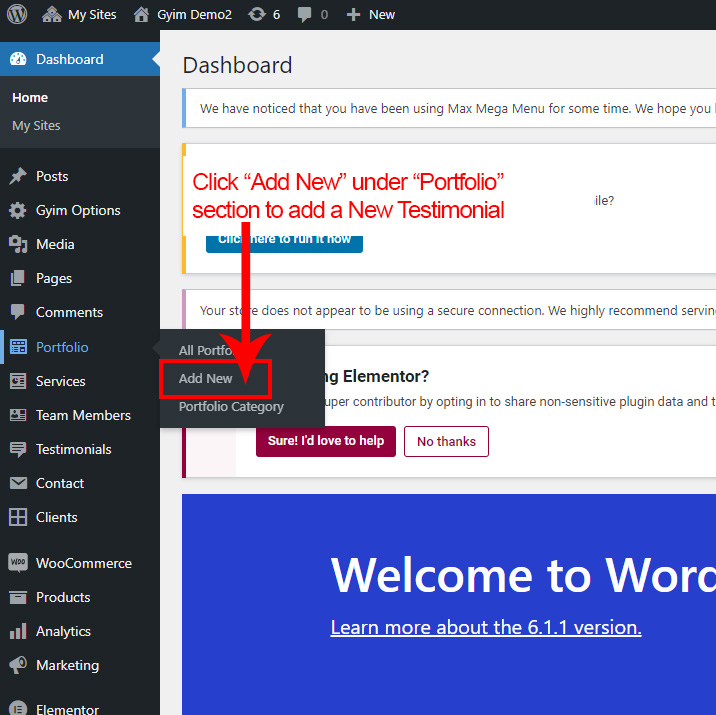
Task: Choose Portfolio Category from submenu
Action: pos(231,407)
